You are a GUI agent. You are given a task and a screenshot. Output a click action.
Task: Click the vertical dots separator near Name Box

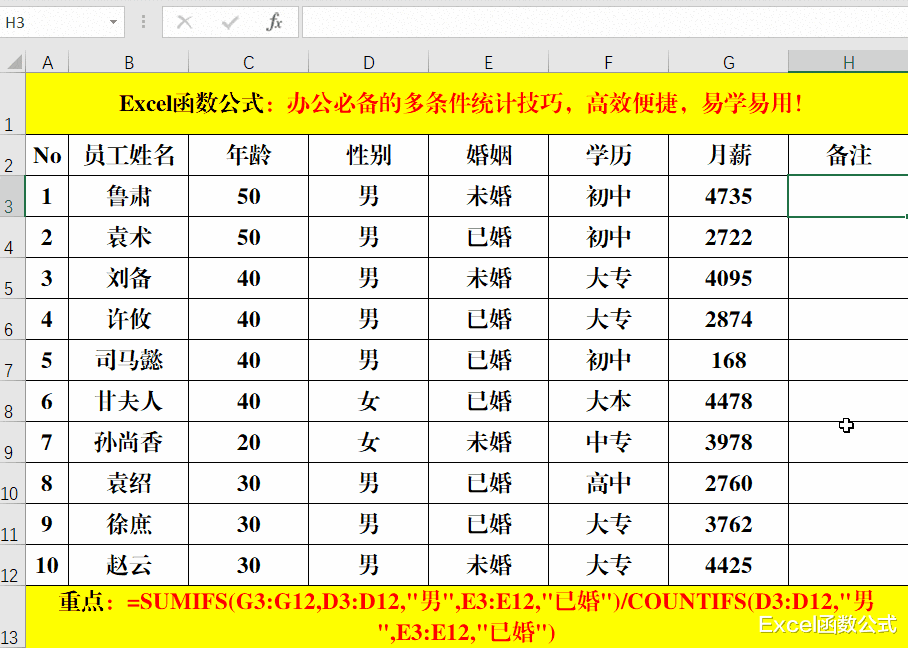143,21
